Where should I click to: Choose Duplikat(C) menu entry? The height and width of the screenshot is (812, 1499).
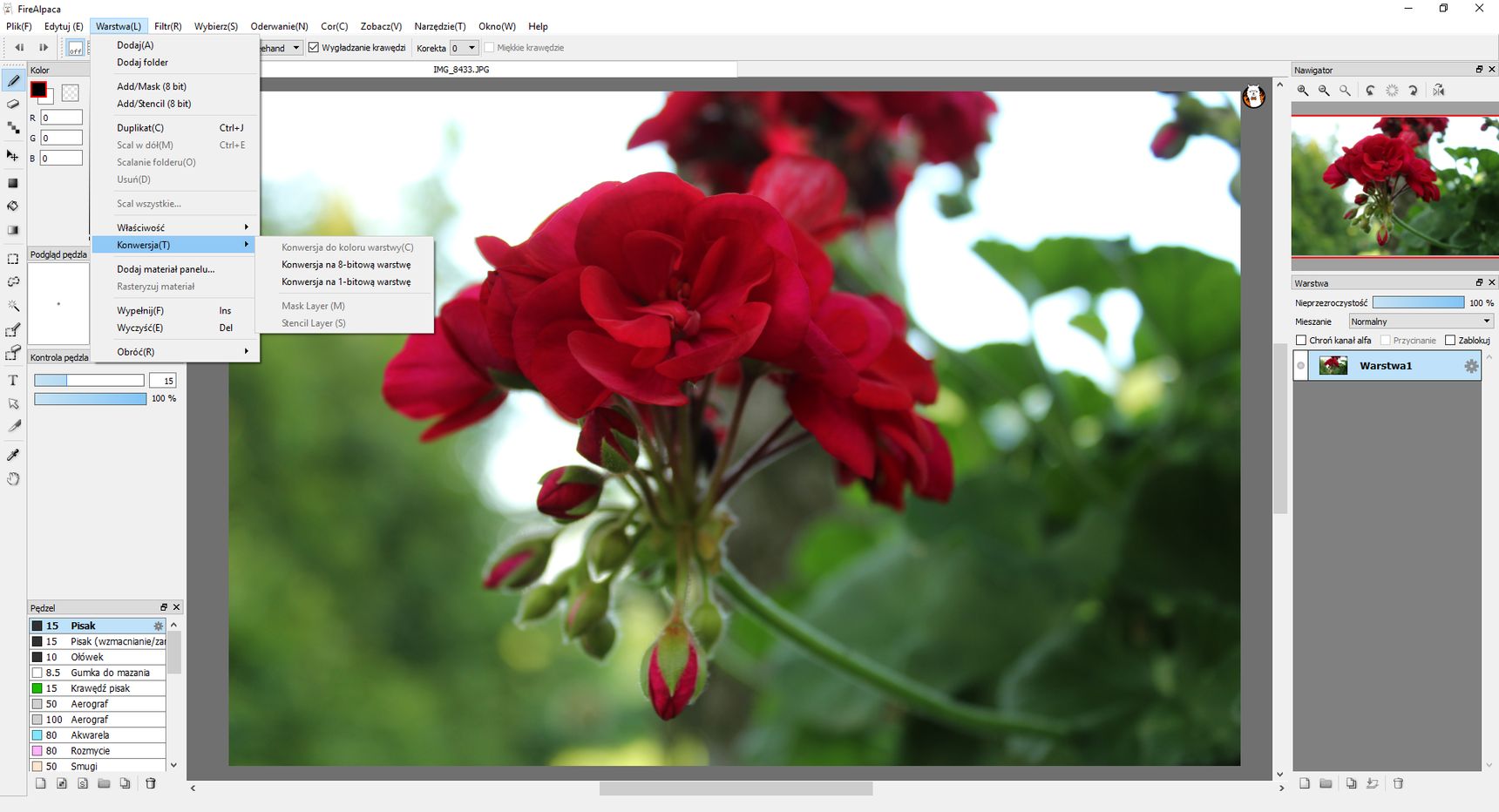[175, 128]
